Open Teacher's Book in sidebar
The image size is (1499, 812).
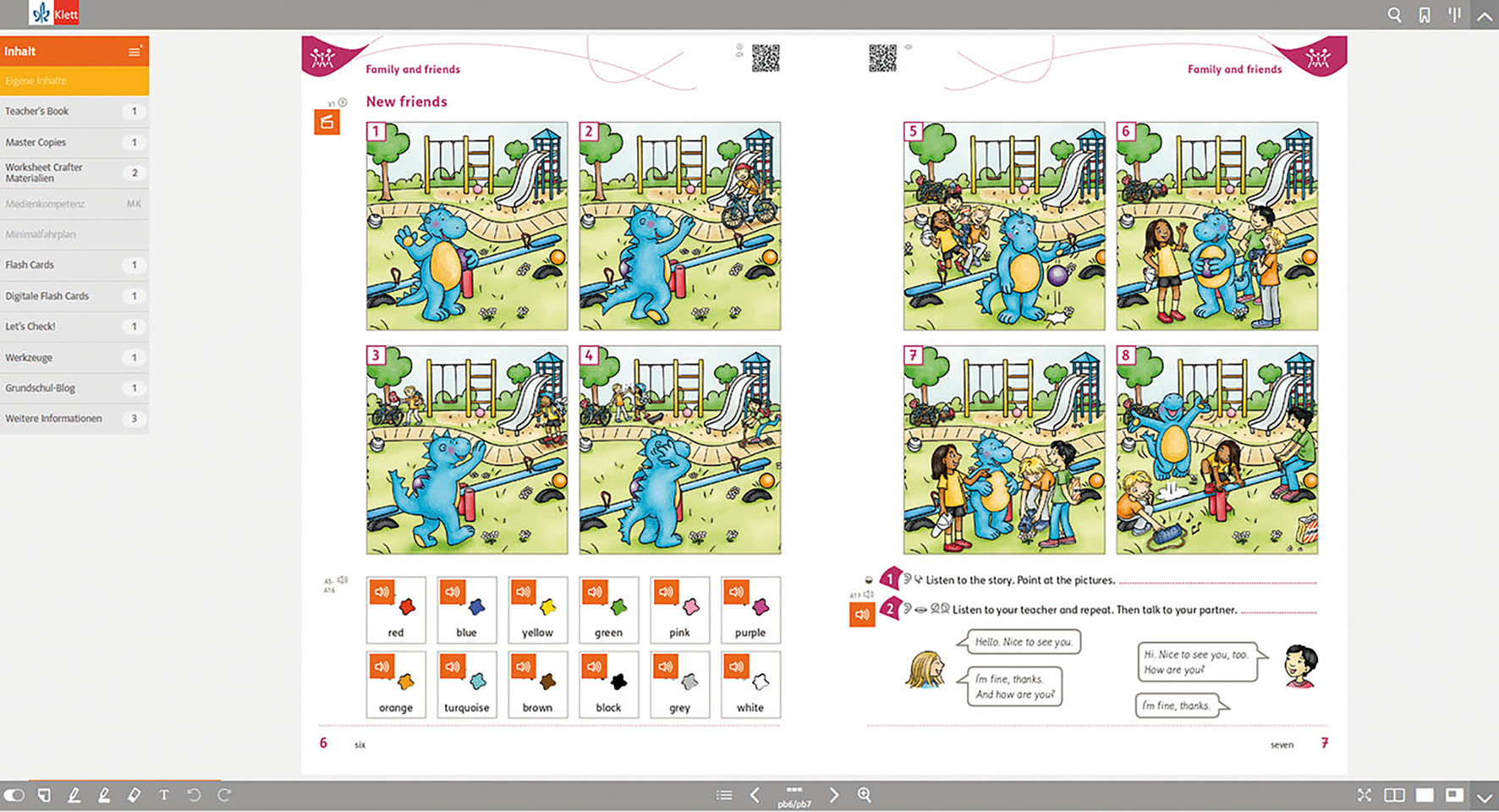tap(74, 112)
